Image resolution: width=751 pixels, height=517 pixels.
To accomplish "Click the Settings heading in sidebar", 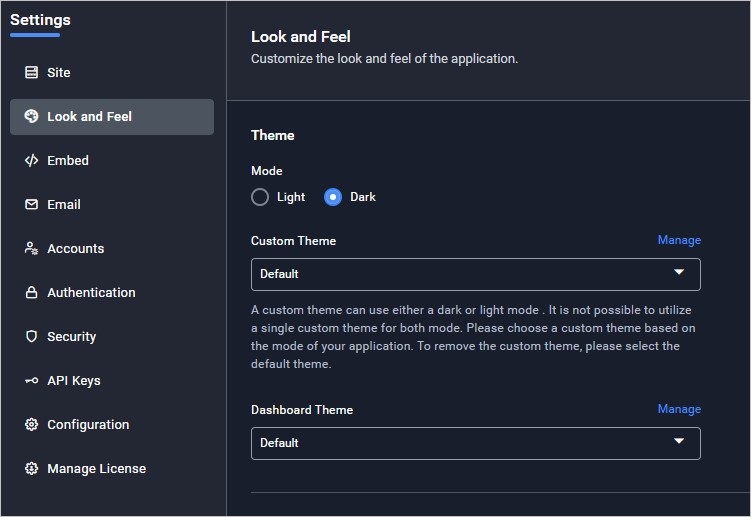I will point(40,20).
